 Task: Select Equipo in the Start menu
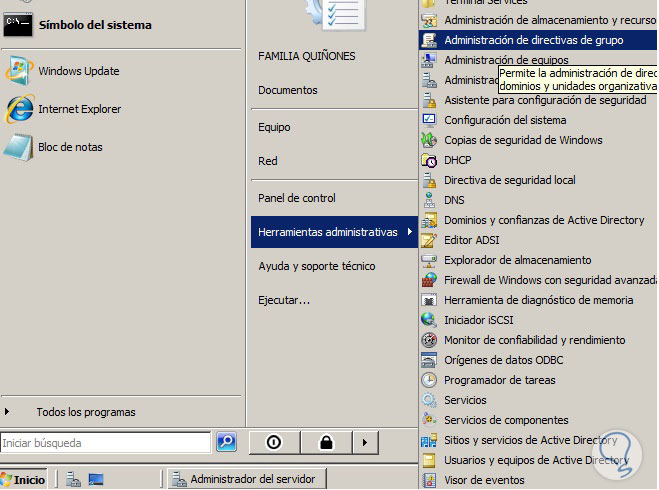(x=274, y=127)
